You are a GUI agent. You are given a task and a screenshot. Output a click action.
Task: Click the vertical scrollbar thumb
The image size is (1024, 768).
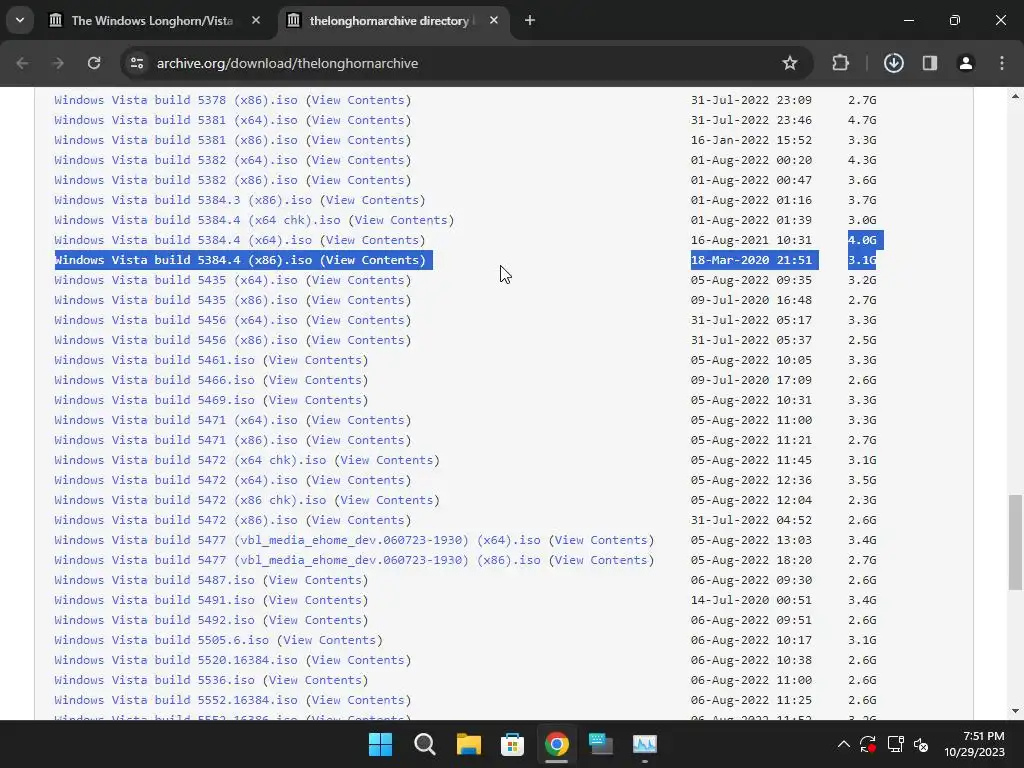(x=1015, y=542)
